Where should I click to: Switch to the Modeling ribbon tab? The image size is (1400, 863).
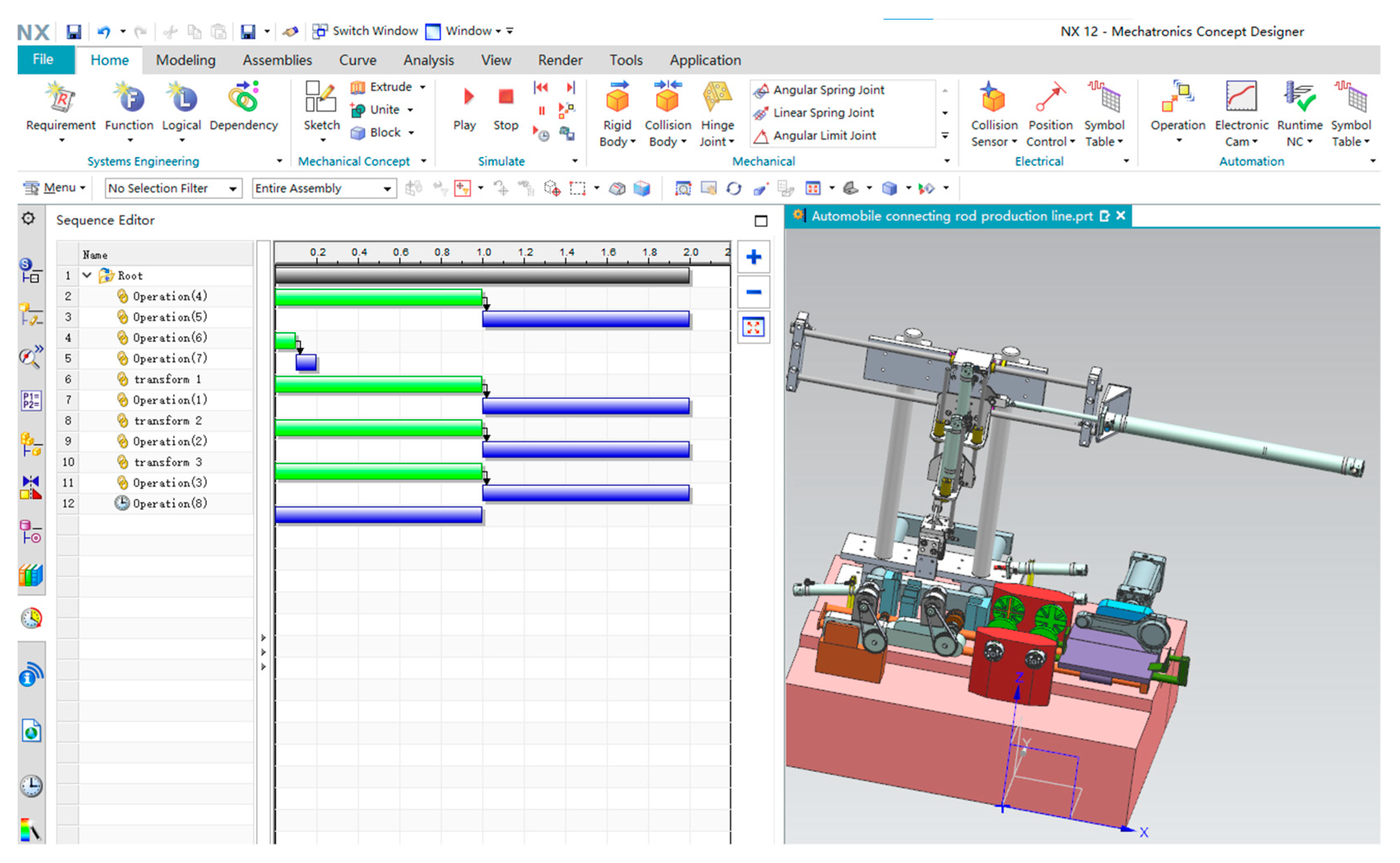tap(185, 60)
